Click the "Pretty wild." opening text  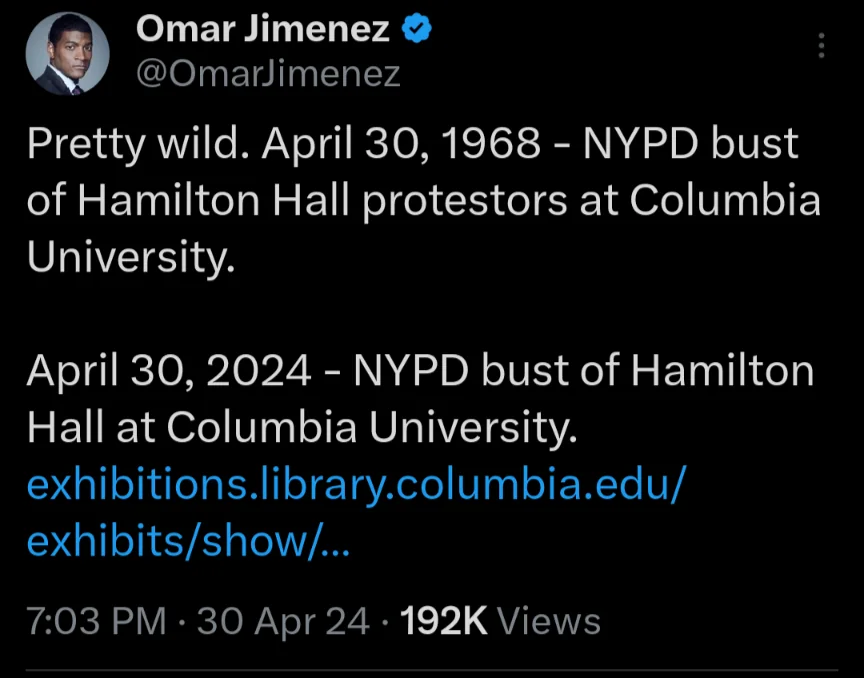(138, 144)
